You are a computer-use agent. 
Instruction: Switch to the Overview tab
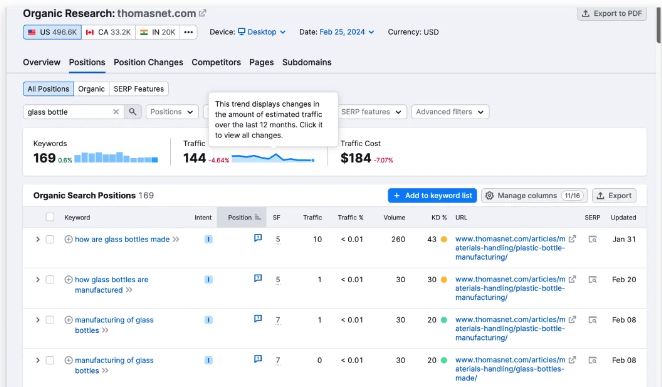(41, 62)
